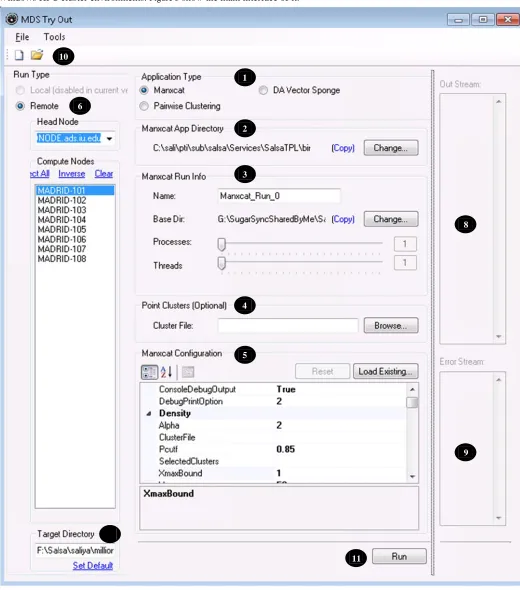The image size is (520, 590).
Task: Select MADRID-106 compute node
Action: pos(75,239)
